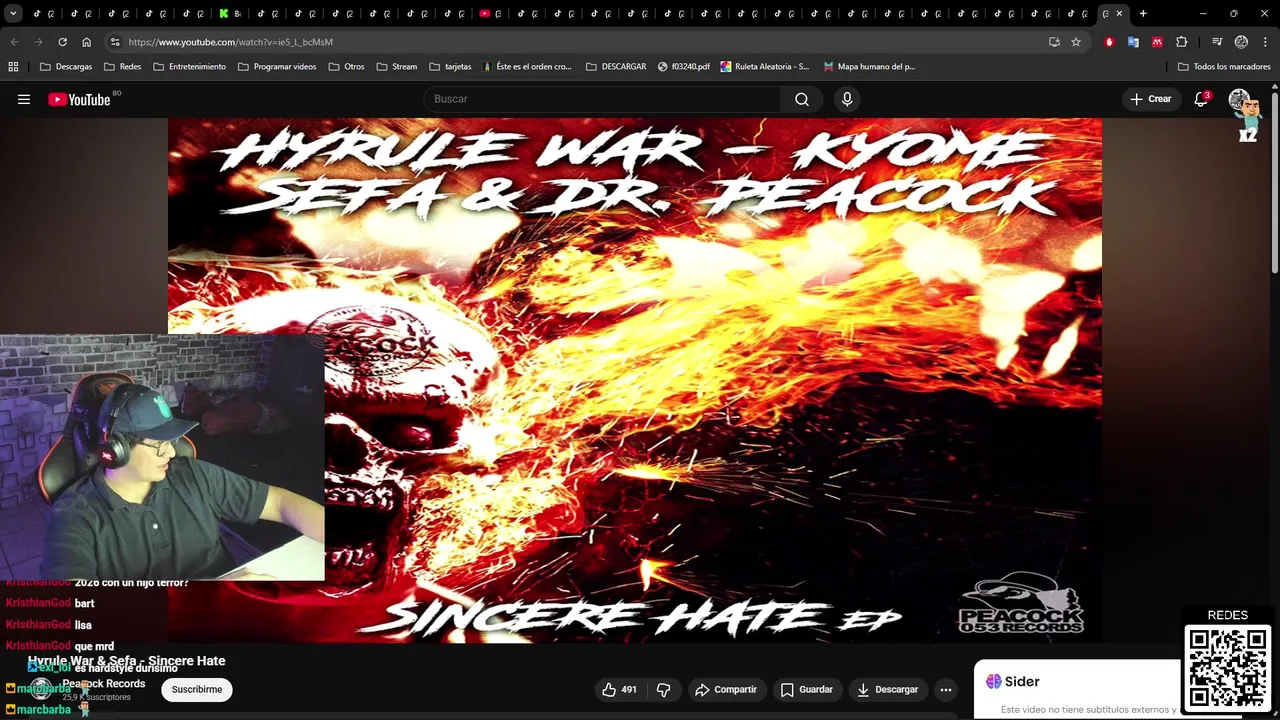Download video using Descargar button
Screen dimensions: 1280x720
click(x=887, y=689)
